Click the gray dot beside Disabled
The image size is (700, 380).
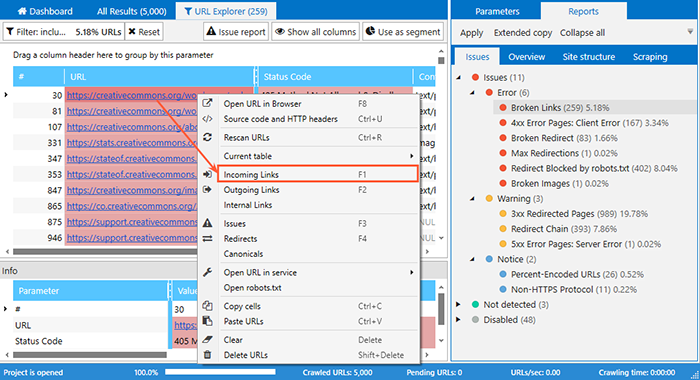click(x=475, y=320)
